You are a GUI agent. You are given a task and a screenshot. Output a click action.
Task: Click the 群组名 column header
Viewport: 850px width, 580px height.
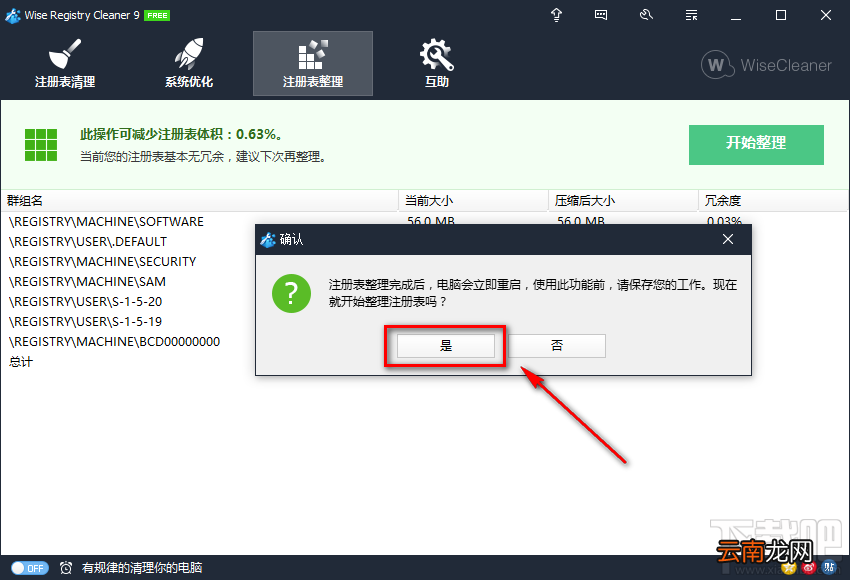199,201
